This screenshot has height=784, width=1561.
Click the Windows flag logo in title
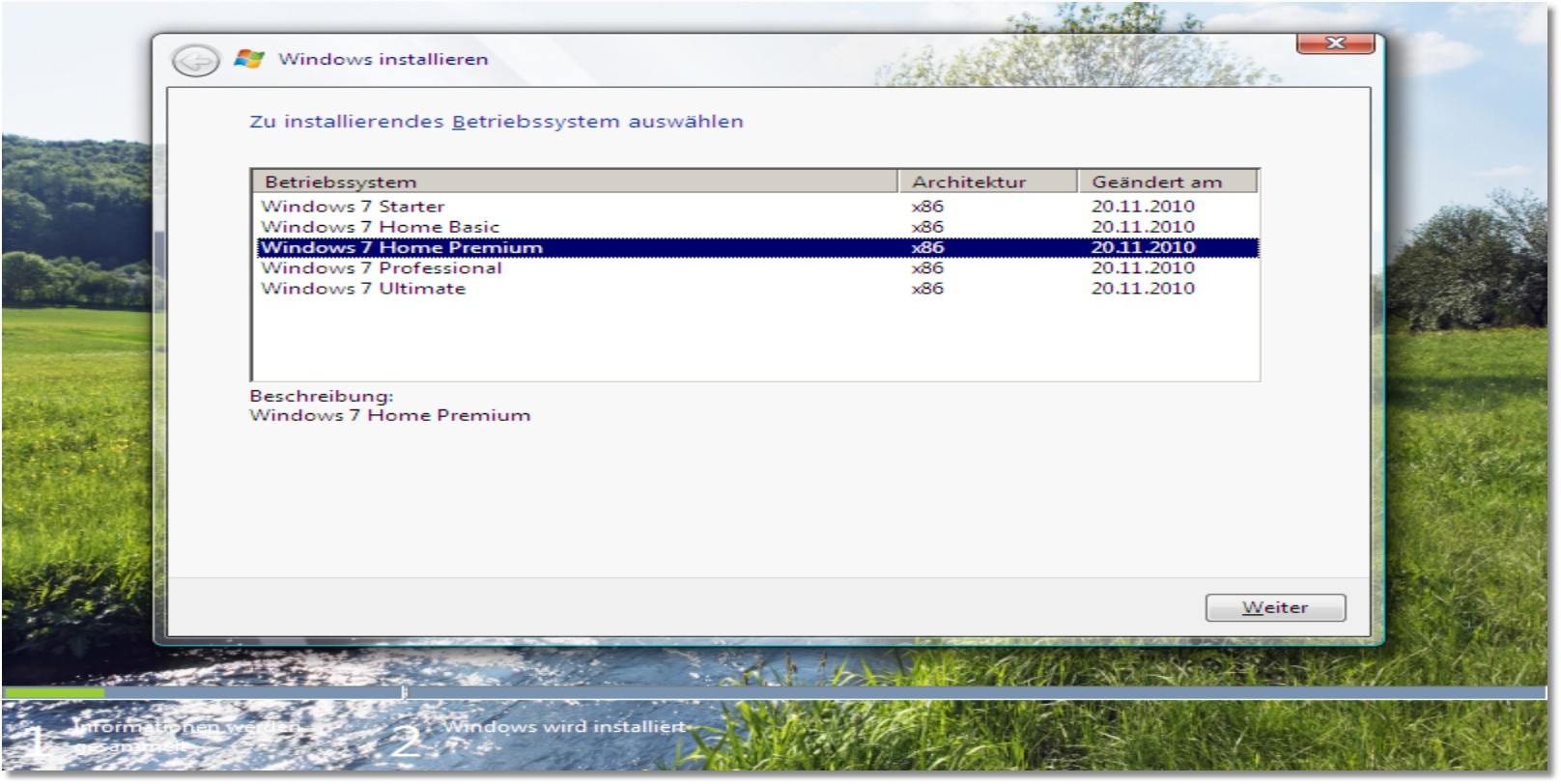coord(248,59)
